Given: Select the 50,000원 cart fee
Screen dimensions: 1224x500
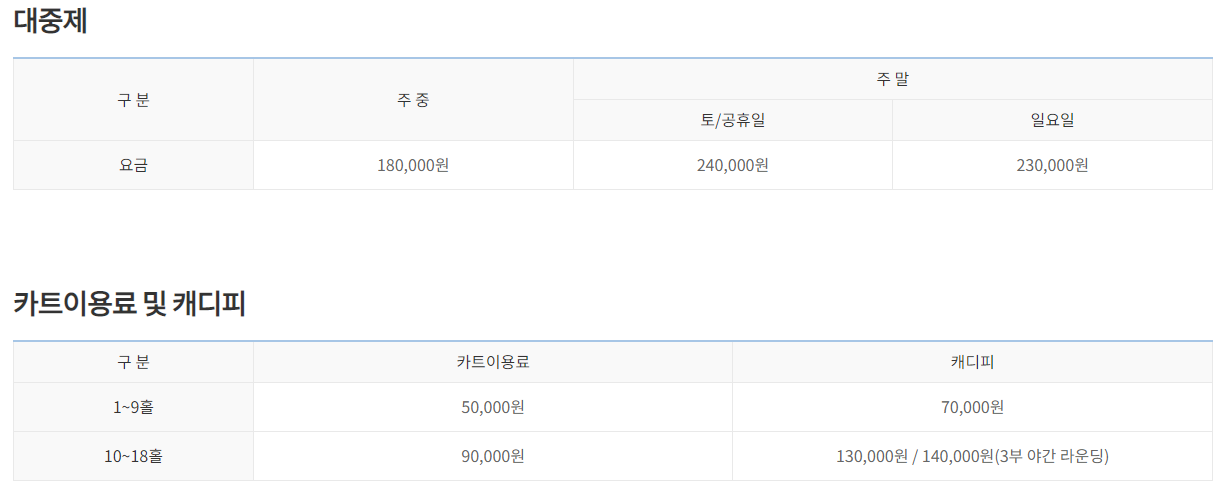Looking at the screenshot, I should [x=493, y=407].
